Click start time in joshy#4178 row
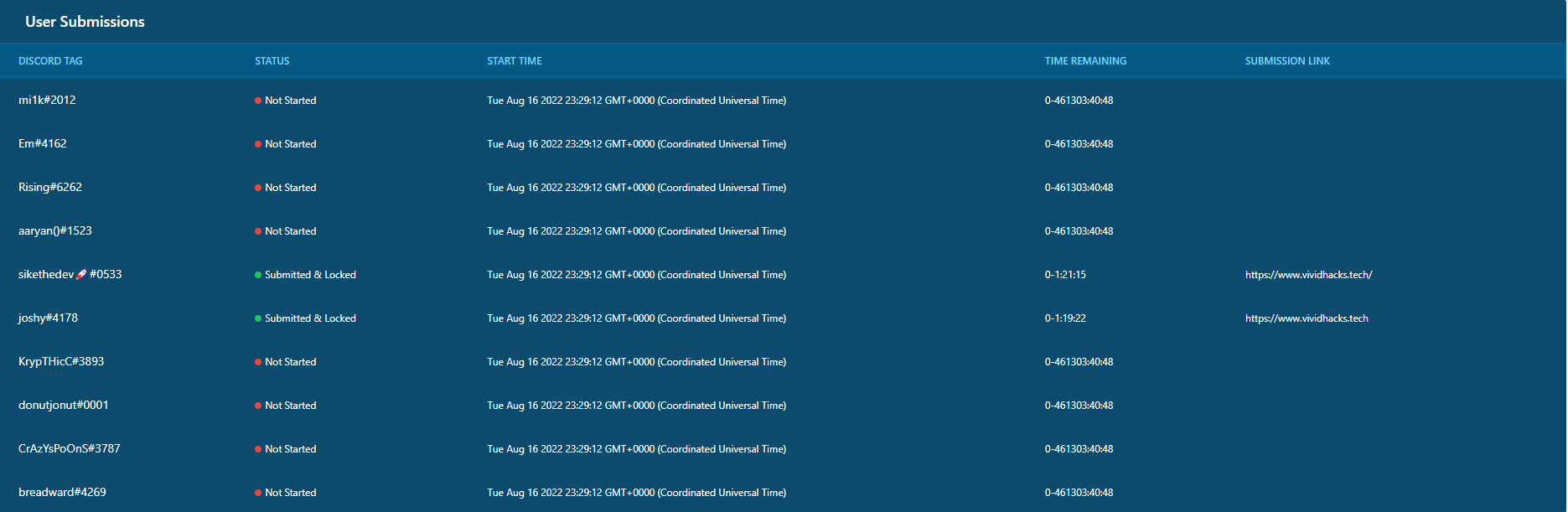 [x=637, y=318]
